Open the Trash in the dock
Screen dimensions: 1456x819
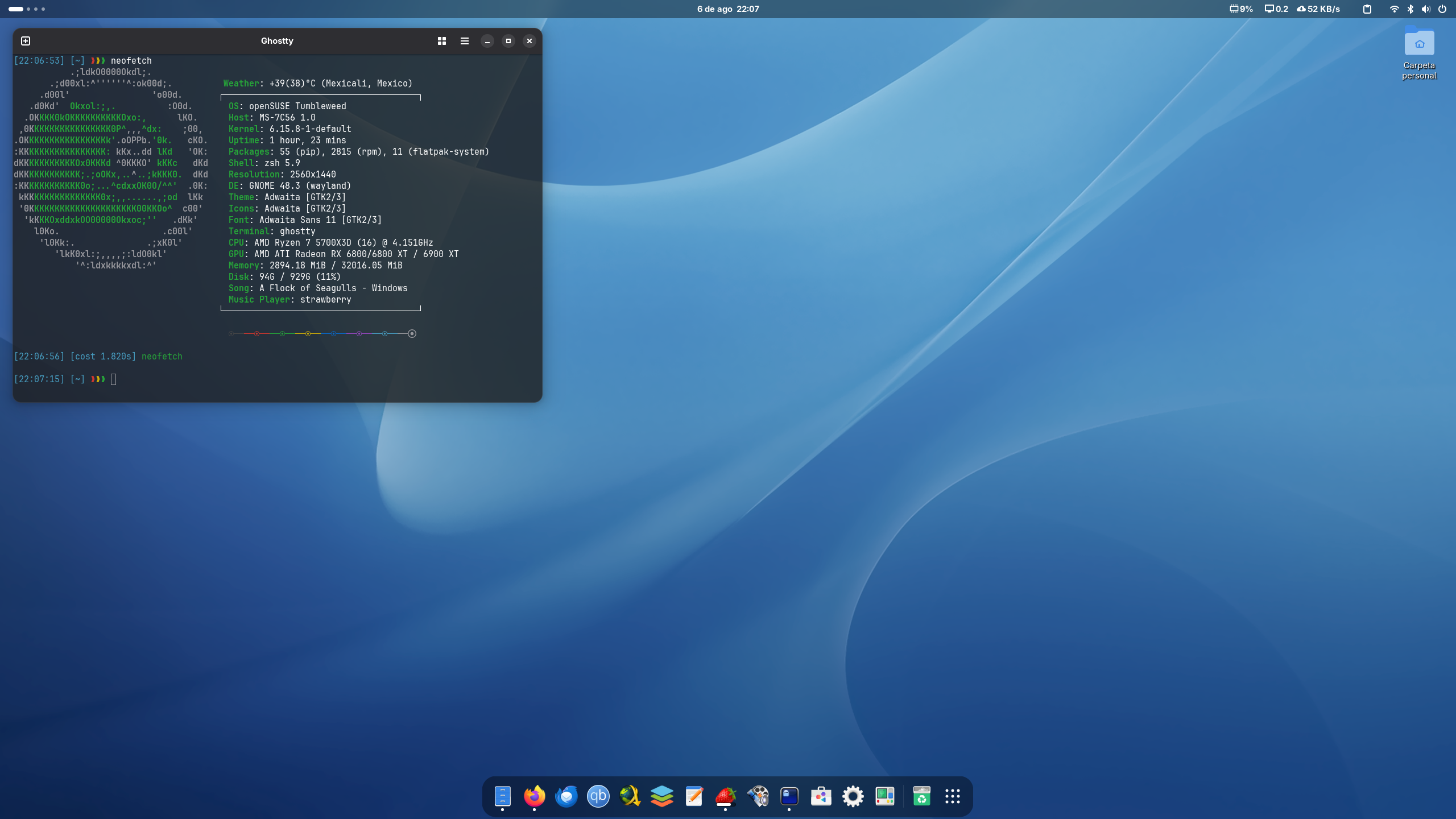tap(921, 796)
